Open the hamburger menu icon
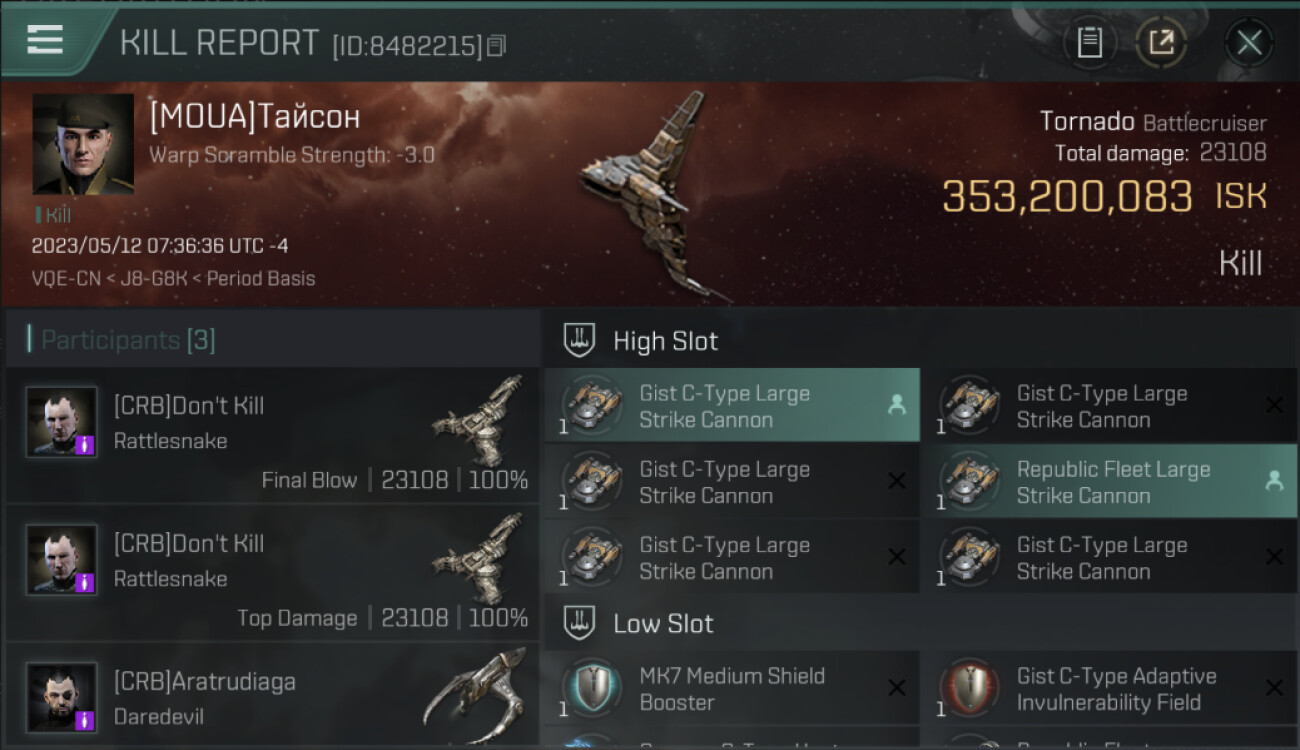The image size is (1300, 750). point(45,40)
